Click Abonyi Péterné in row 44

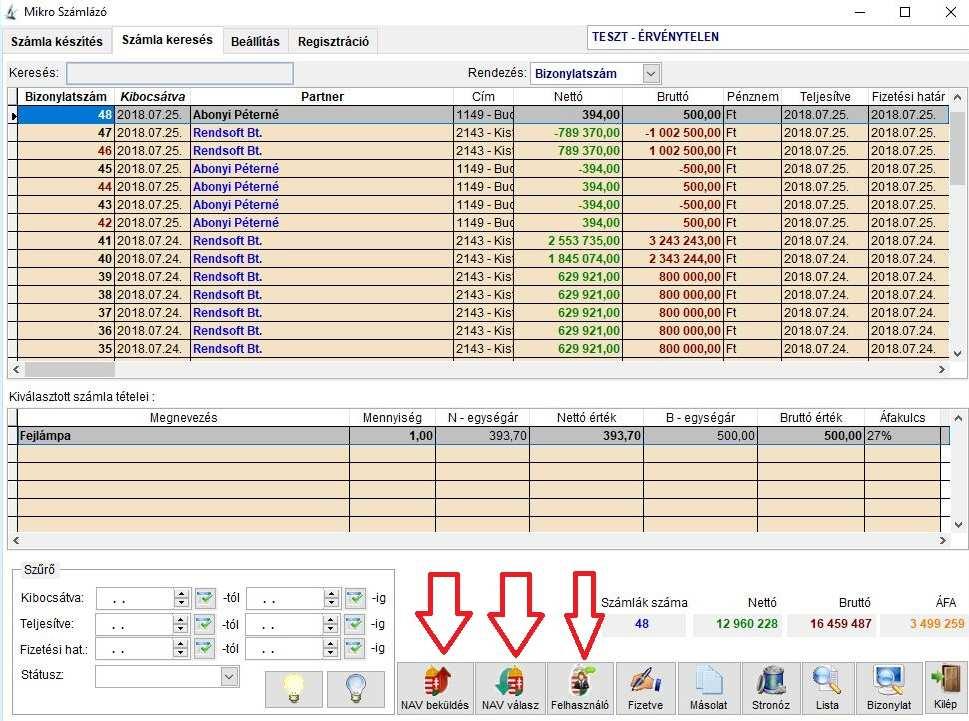pos(235,187)
